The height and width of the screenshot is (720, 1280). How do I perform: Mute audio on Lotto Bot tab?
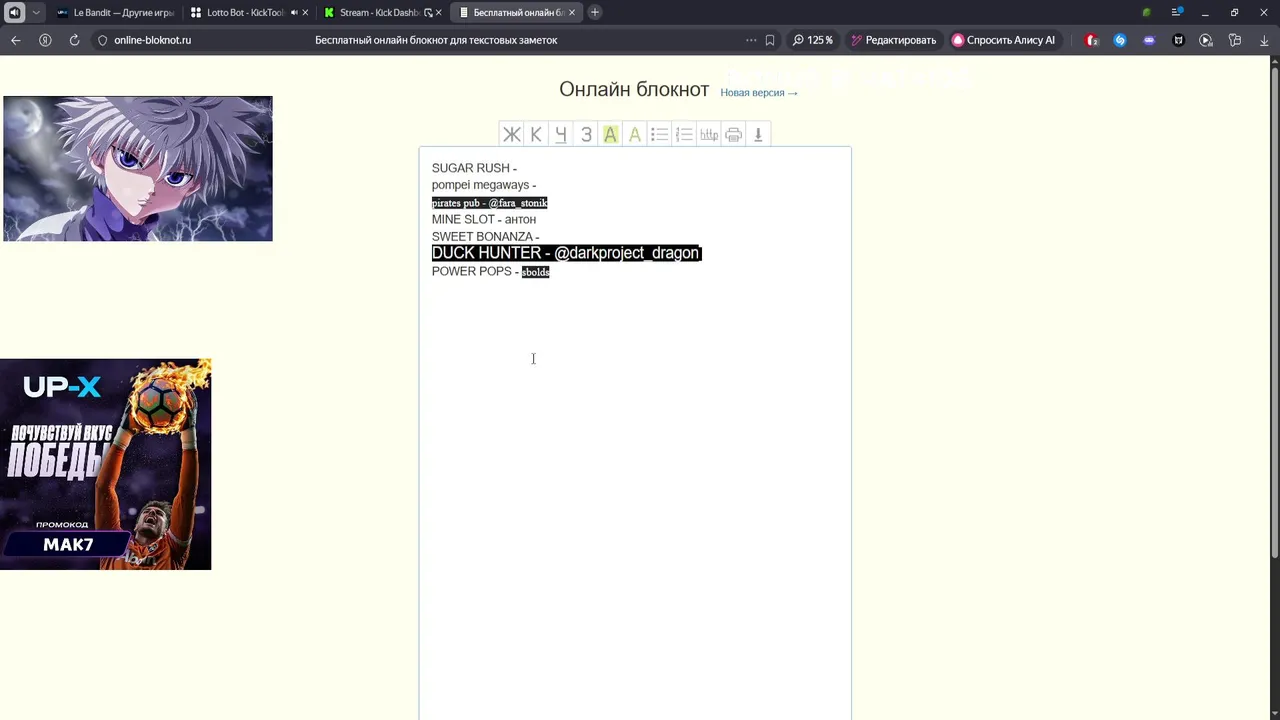[294, 13]
